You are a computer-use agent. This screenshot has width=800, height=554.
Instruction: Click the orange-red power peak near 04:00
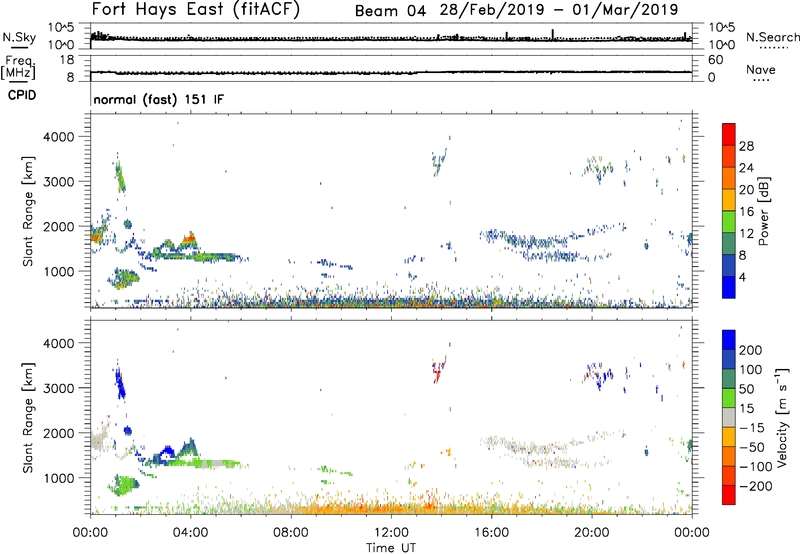click(190, 239)
